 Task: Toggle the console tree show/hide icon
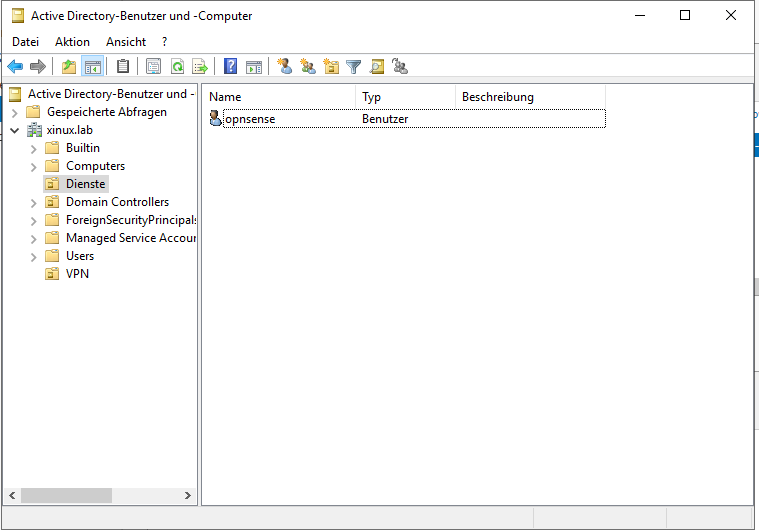pyautogui.click(x=92, y=67)
